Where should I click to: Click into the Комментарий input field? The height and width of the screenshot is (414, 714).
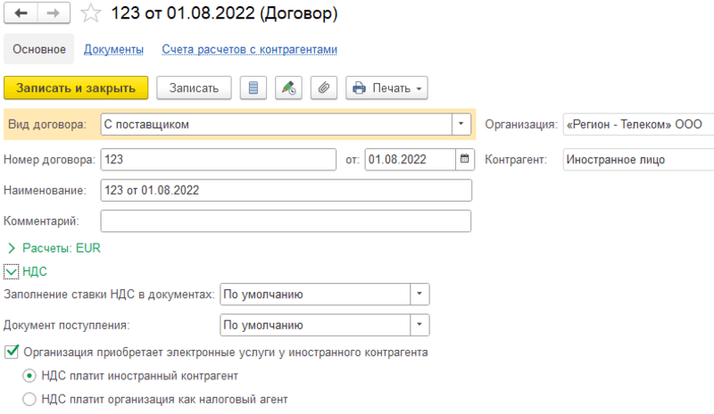(285, 221)
